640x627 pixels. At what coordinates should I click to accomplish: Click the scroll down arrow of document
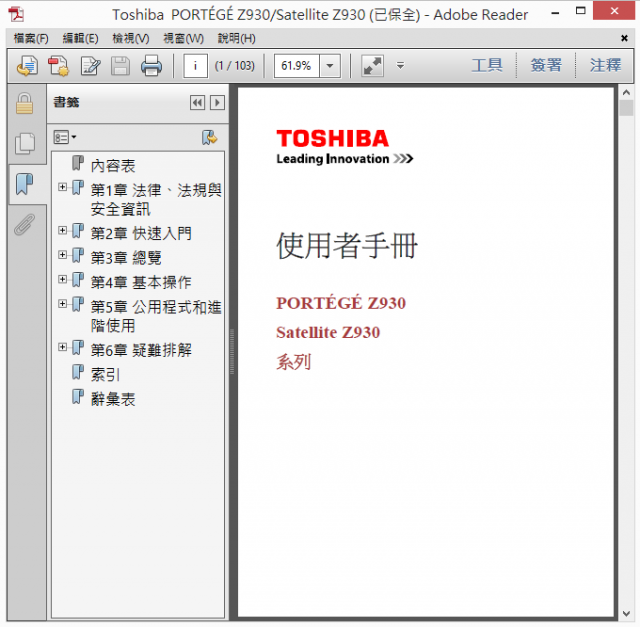tap(626, 614)
